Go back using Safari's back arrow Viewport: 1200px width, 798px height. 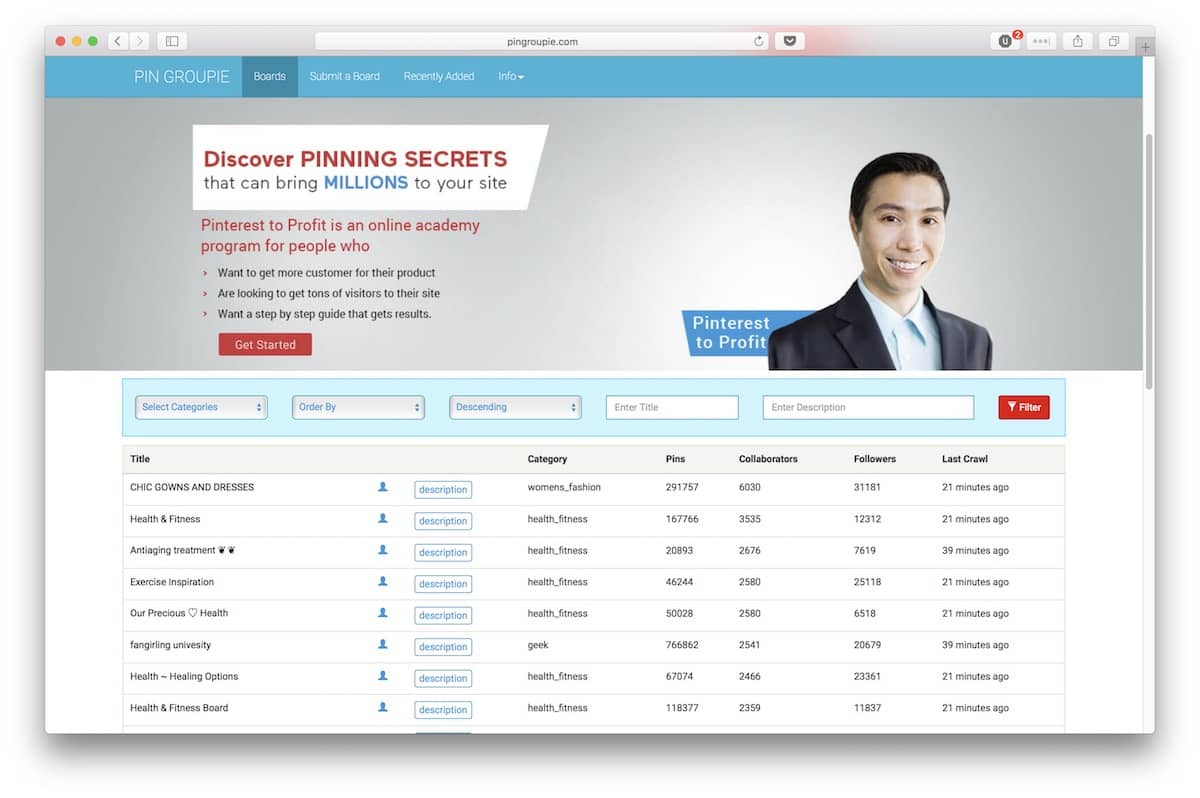(118, 41)
